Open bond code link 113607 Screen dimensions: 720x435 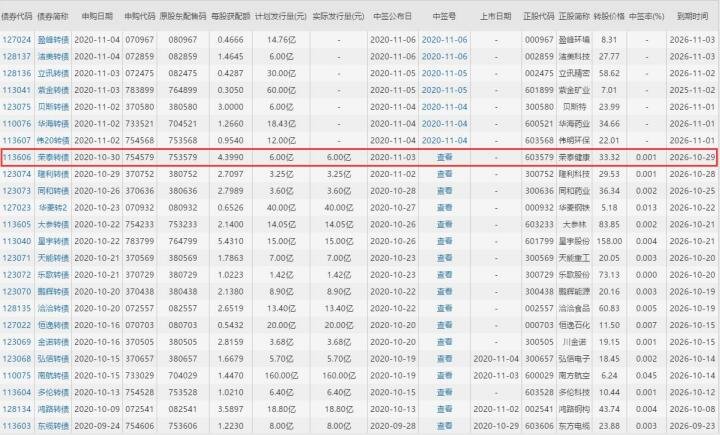click(x=17, y=141)
